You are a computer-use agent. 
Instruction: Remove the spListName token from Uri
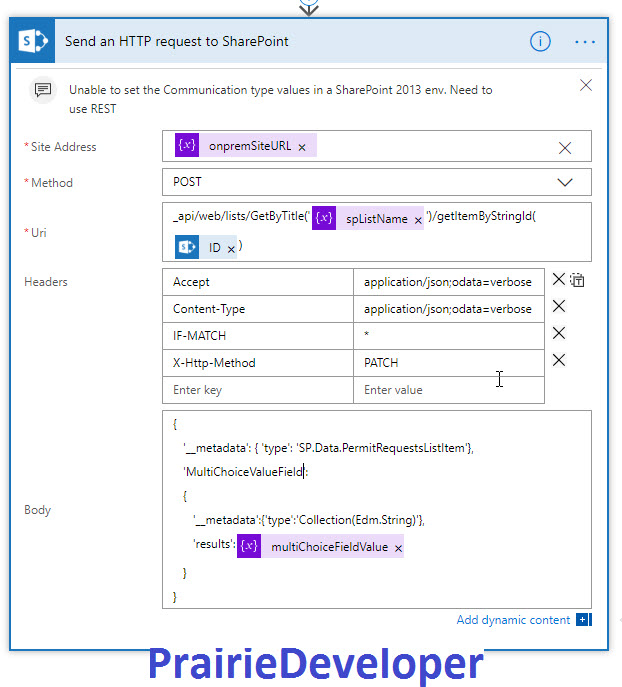tap(418, 220)
